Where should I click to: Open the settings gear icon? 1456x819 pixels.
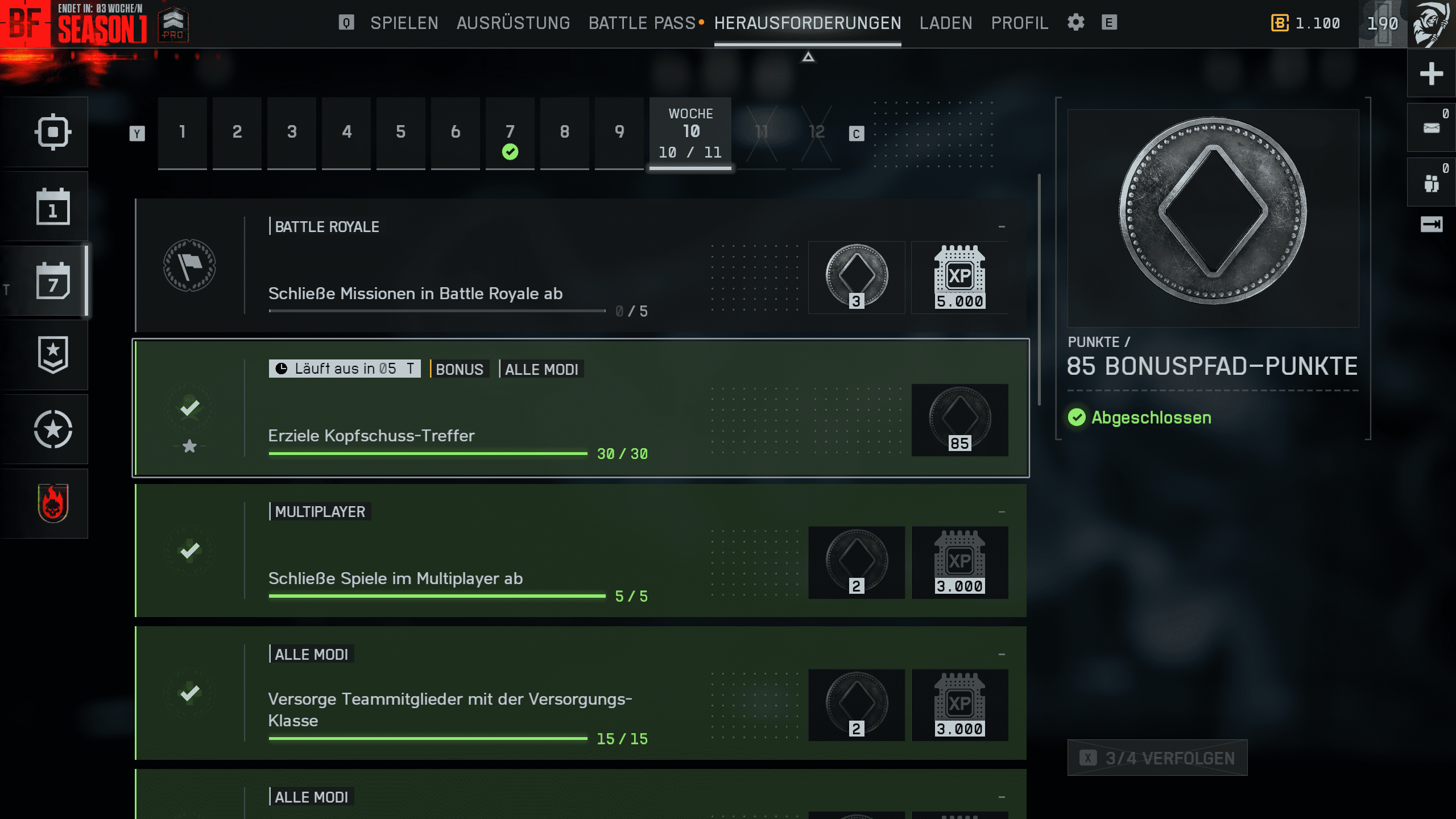(x=1076, y=23)
